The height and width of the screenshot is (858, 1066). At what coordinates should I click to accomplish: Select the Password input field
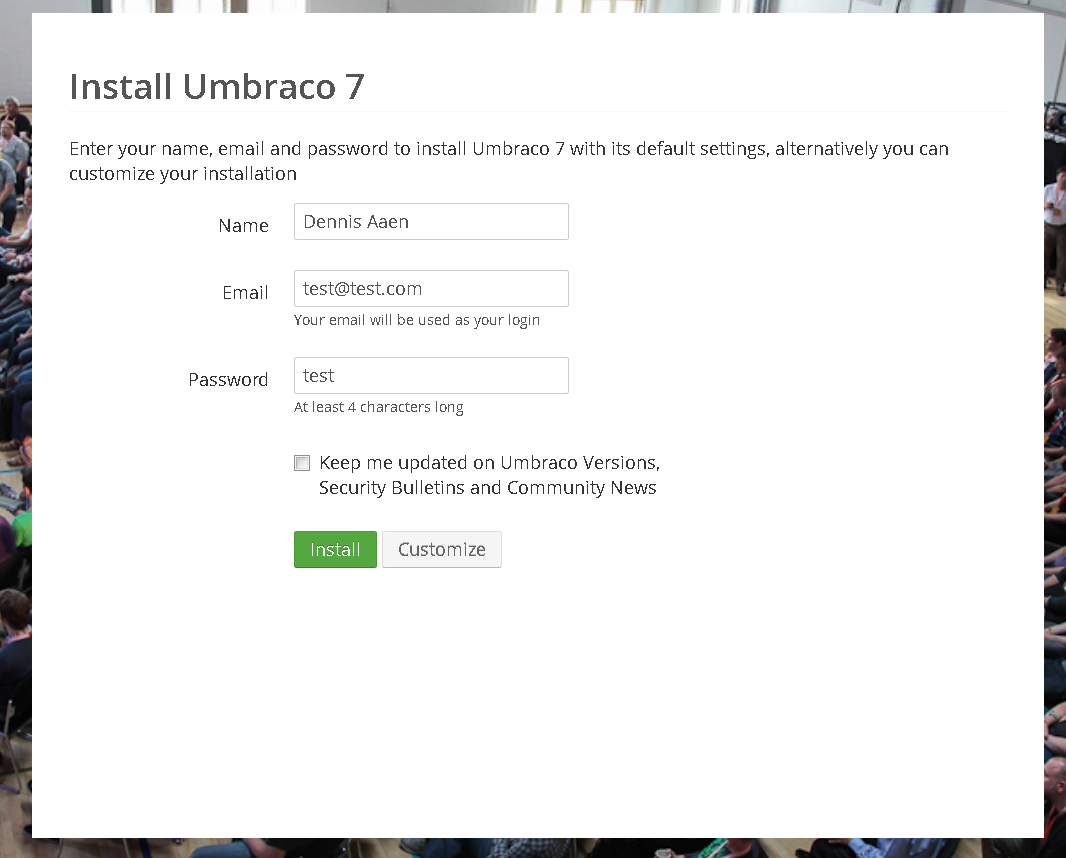tap(431, 375)
